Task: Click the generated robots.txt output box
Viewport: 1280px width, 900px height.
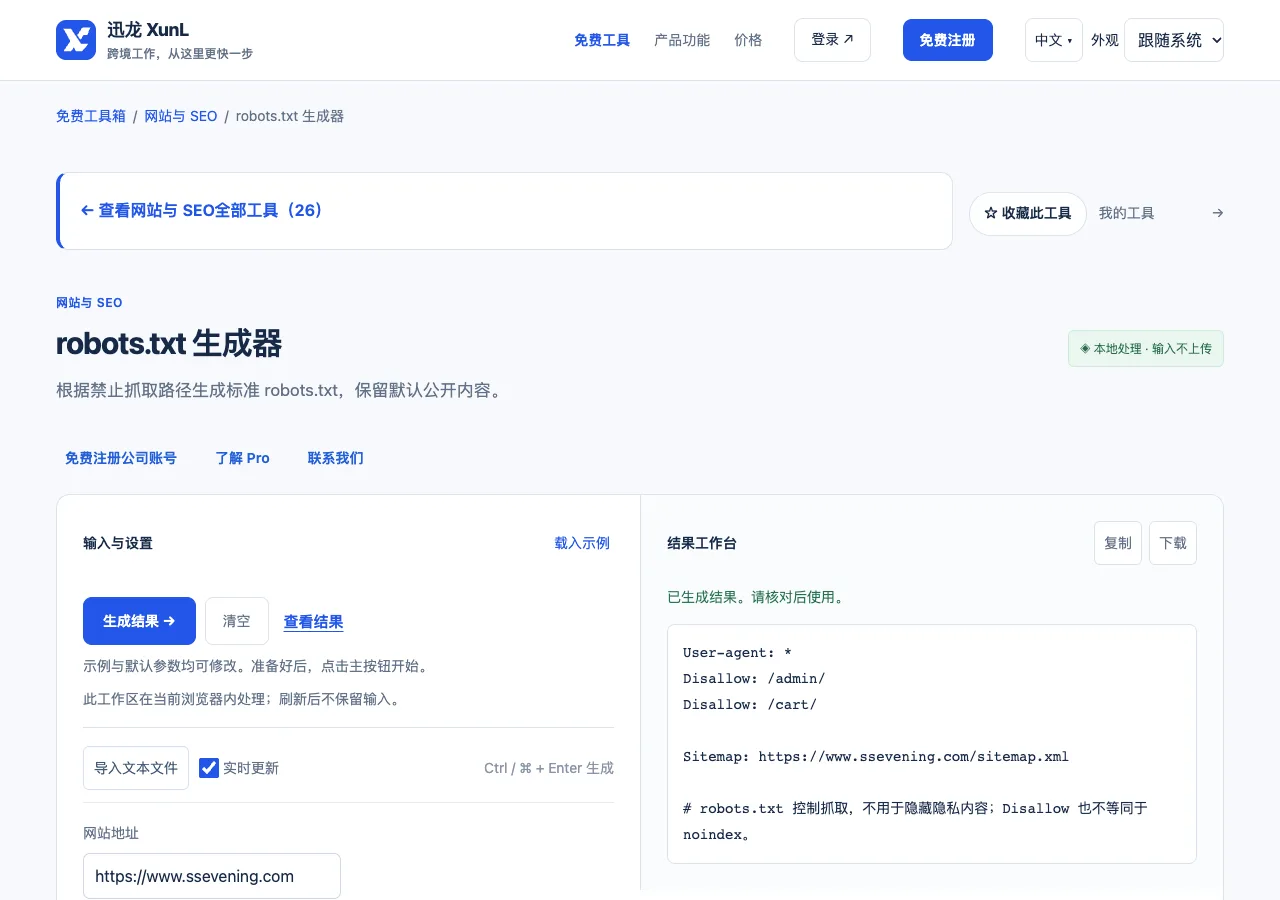Action: coord(932,744)
